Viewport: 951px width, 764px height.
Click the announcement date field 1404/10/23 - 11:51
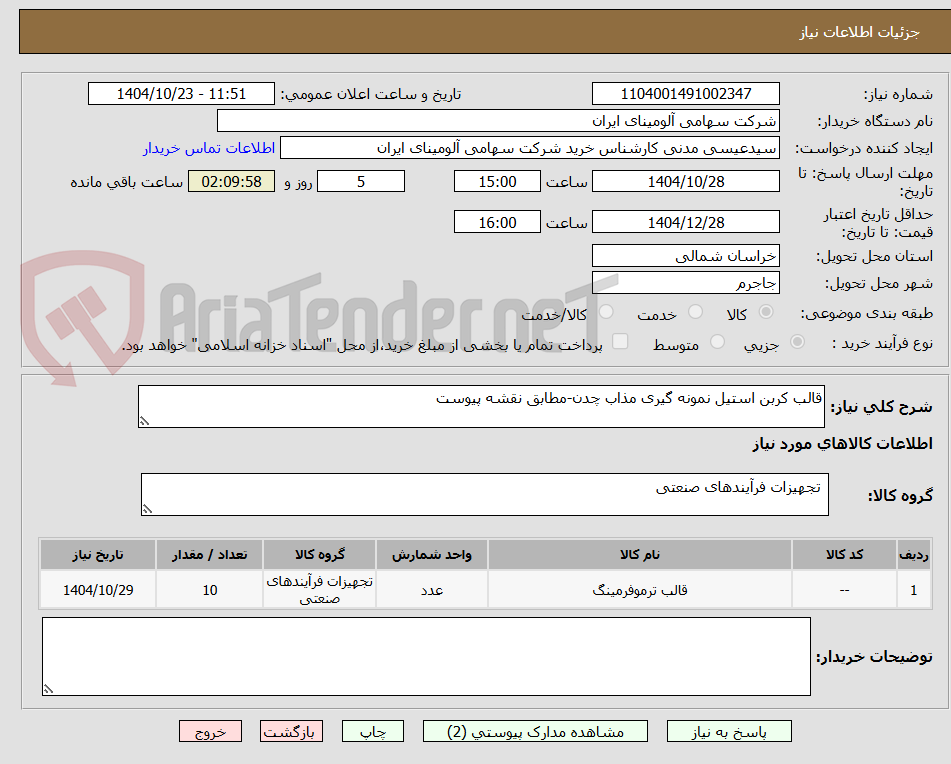[181, 94]
